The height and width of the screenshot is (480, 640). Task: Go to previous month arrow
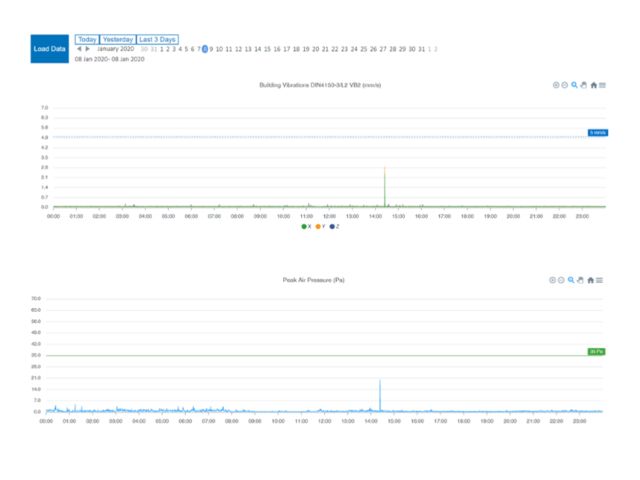(79, 49)
